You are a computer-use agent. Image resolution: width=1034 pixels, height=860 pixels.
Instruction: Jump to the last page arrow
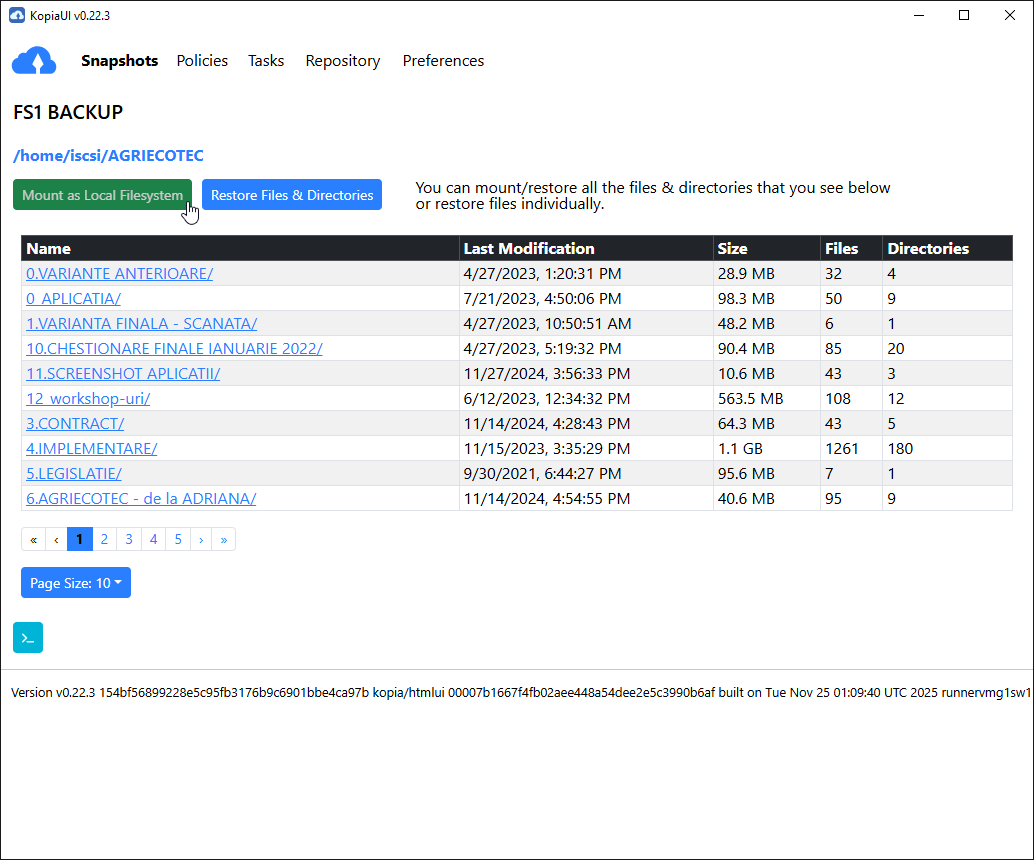coord(223,539)
